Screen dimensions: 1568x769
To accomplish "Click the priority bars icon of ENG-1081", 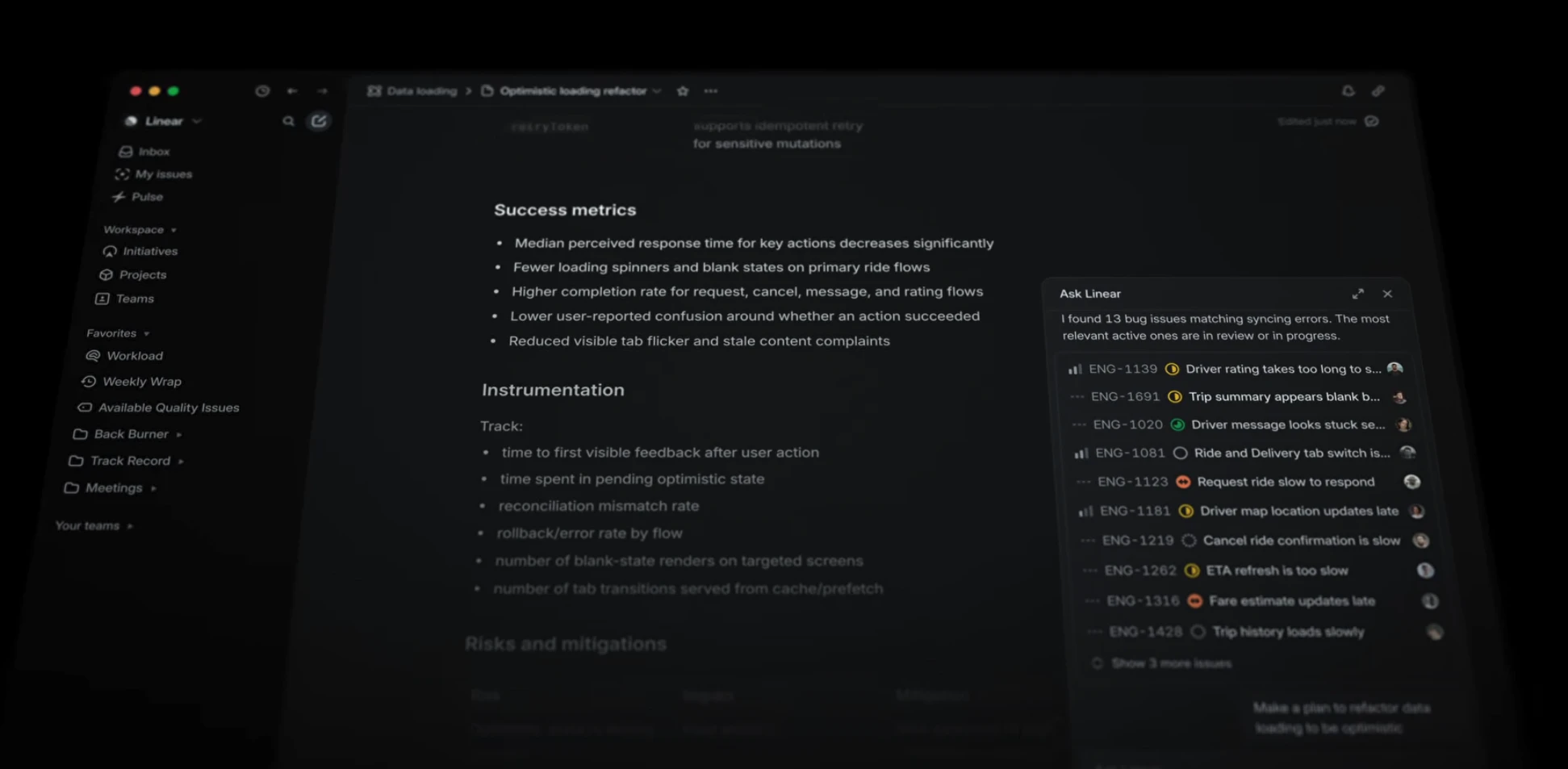I will [1081, 453].
